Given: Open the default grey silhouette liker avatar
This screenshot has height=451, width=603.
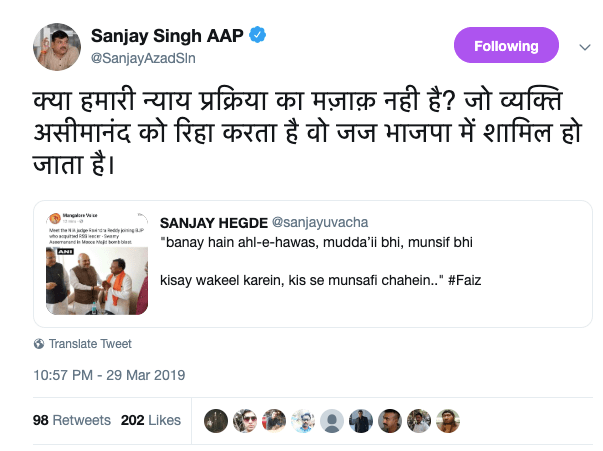Looking at the screenshot, I should pyautogui.click(x=332, y=420).
